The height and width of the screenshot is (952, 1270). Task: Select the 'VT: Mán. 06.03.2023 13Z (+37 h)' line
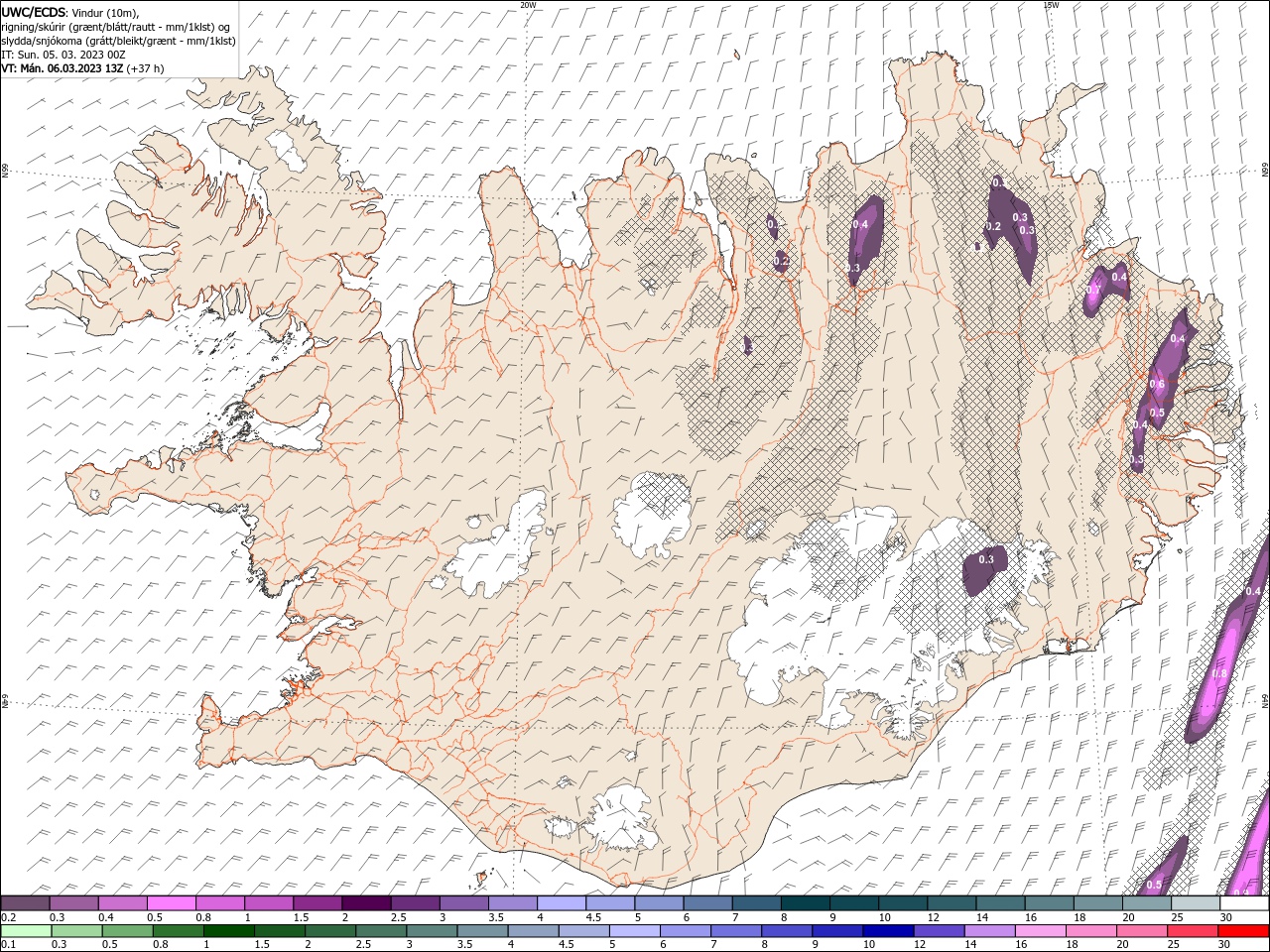click(82, 68)
